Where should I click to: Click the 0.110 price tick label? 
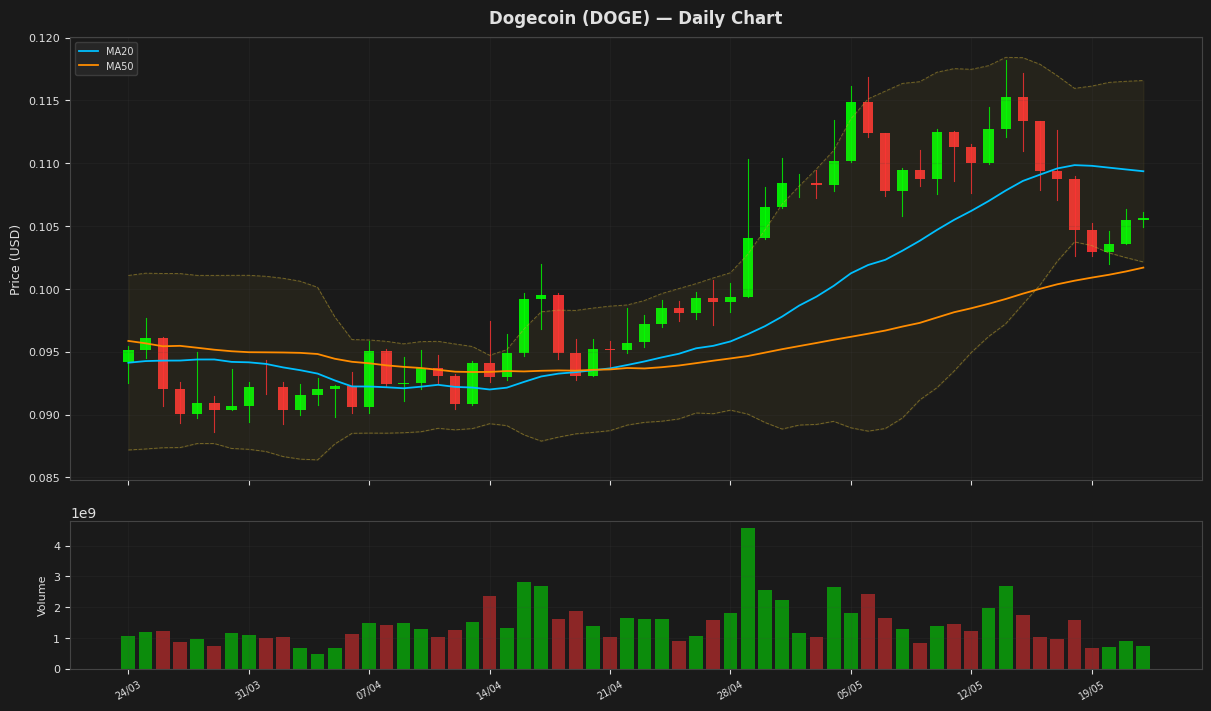point(44,164)
